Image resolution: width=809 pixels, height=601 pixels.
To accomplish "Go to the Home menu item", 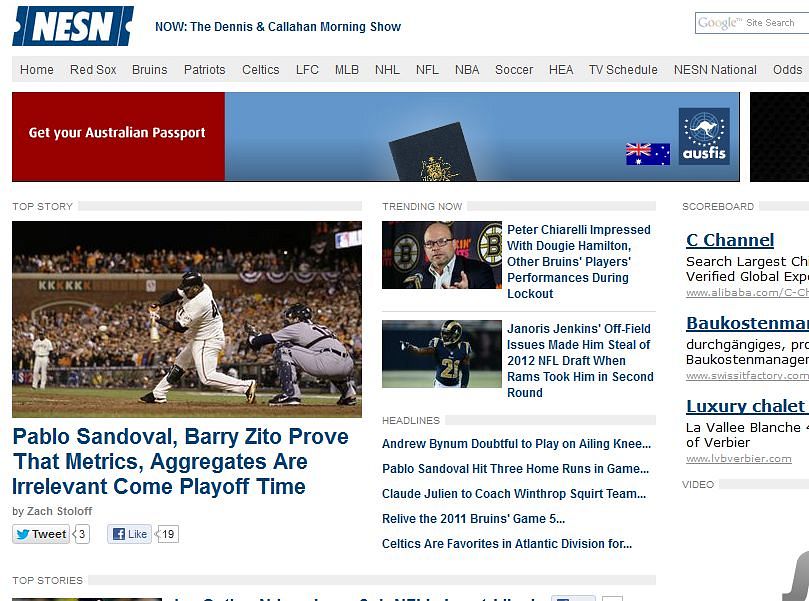I will pyautogui.click(x=37, y=70).
